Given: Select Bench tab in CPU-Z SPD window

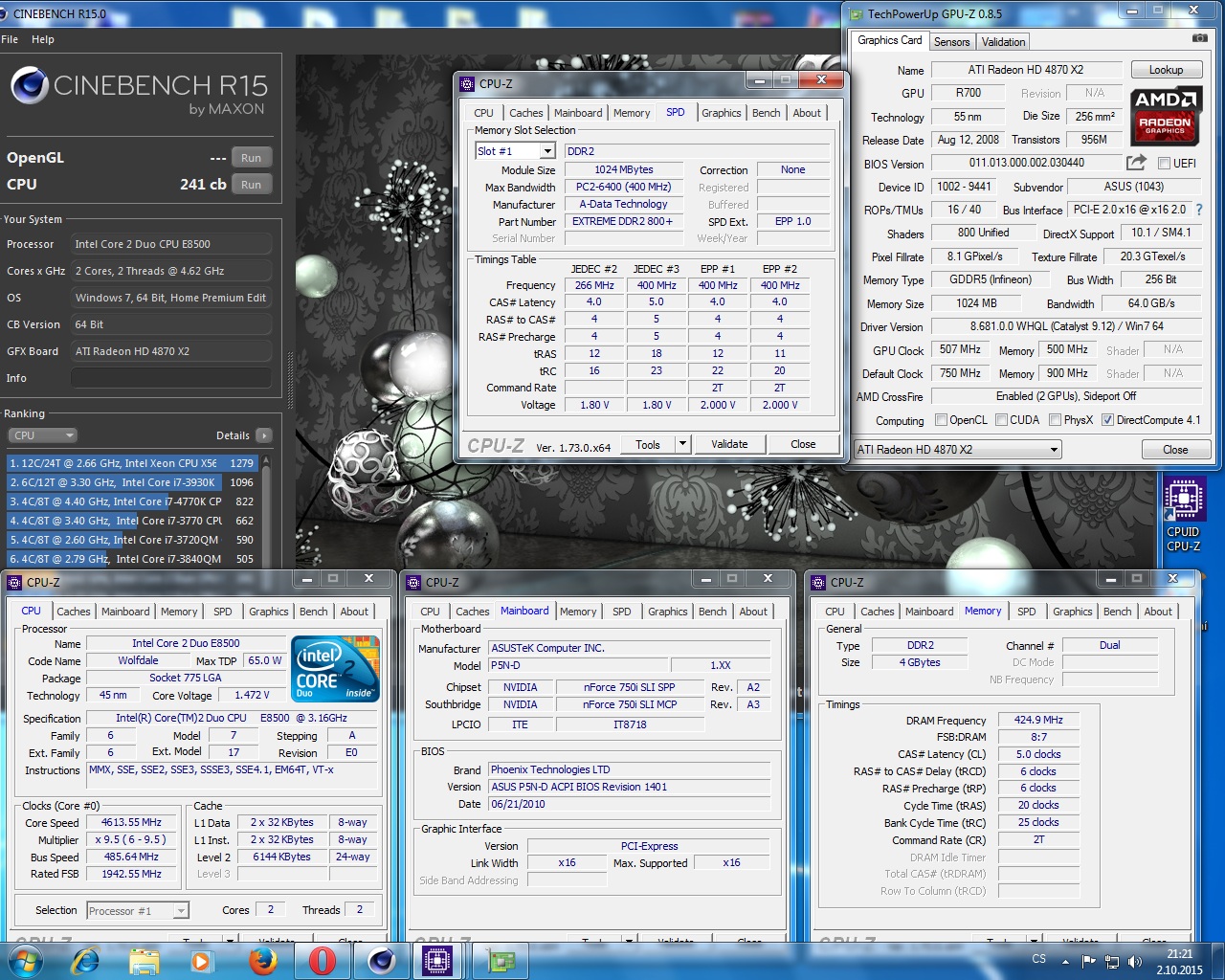Looking at the screenshot, I should point(767,113).
